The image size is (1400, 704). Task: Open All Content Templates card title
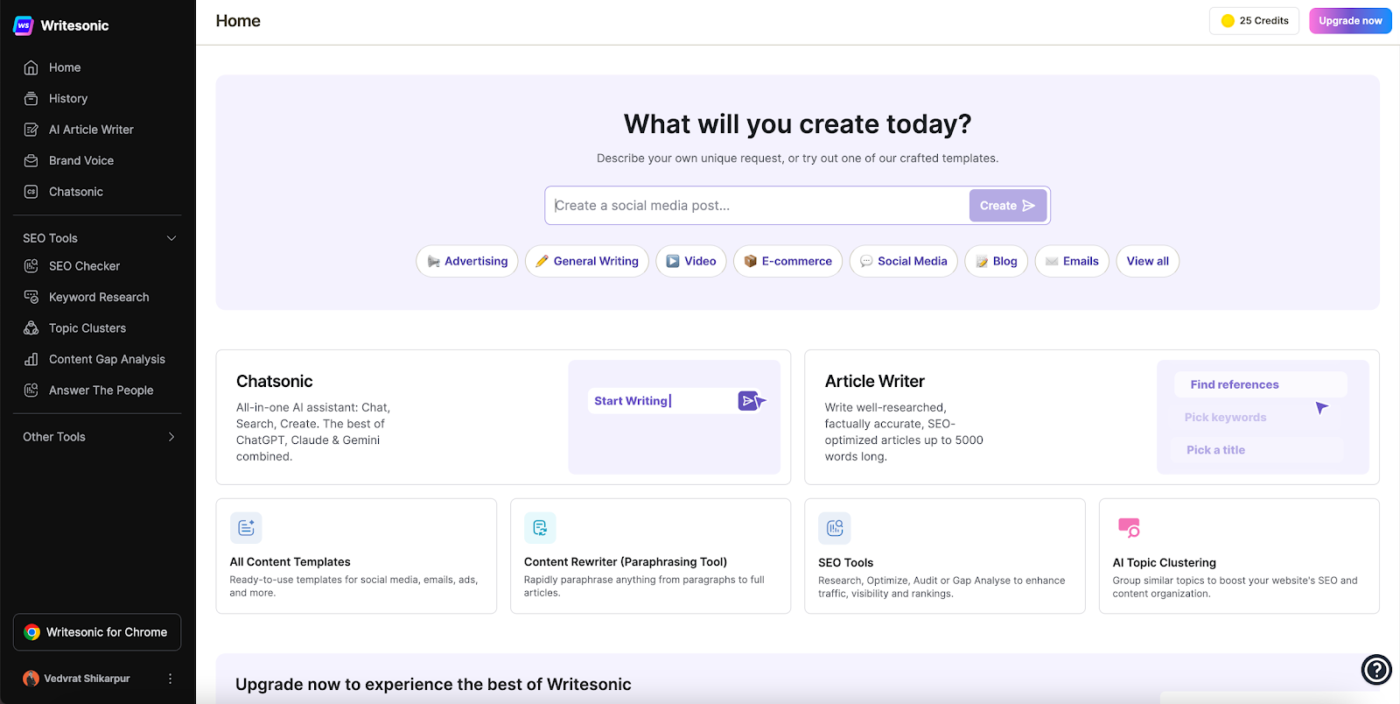[290, 562]
